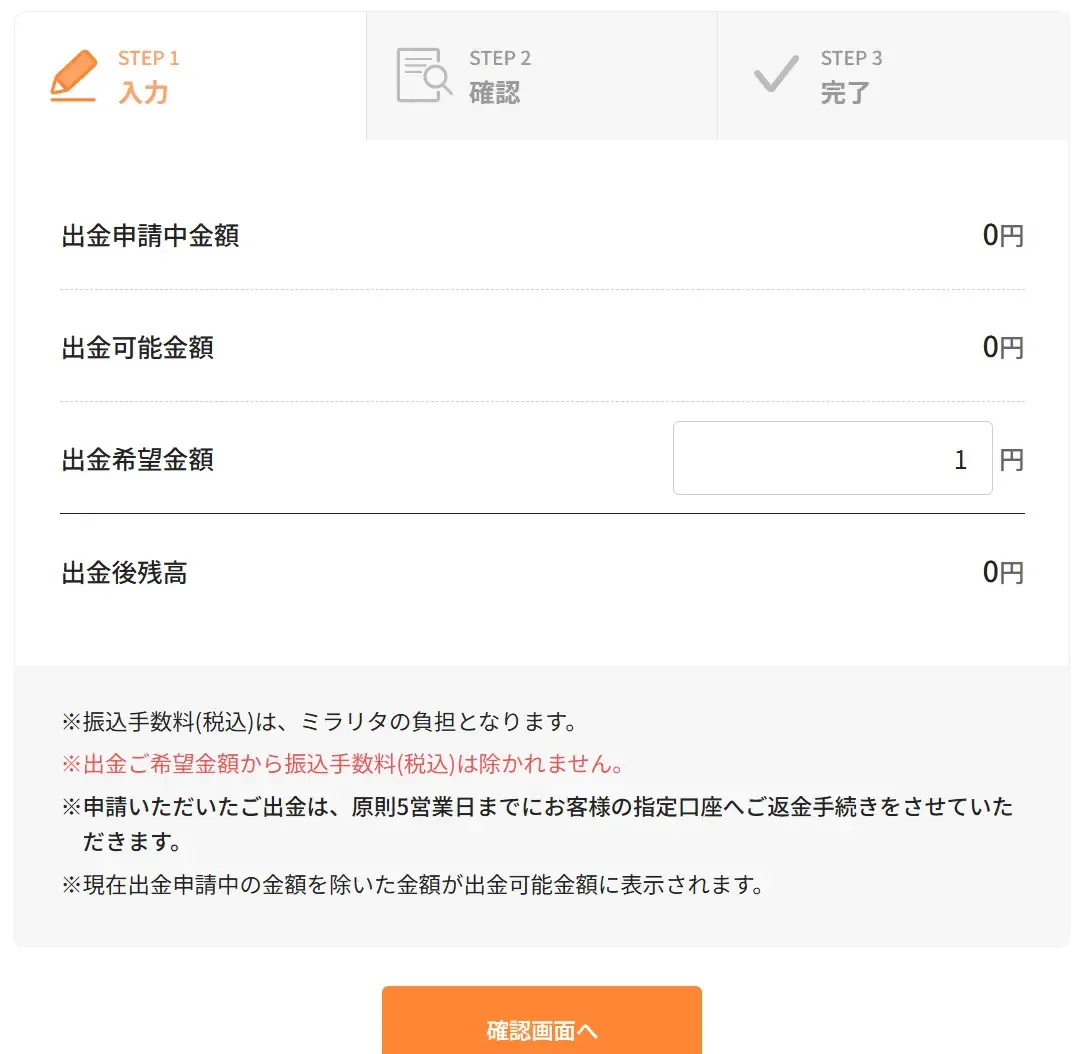Click the 出金後残高 label

(x=125, y=571)
